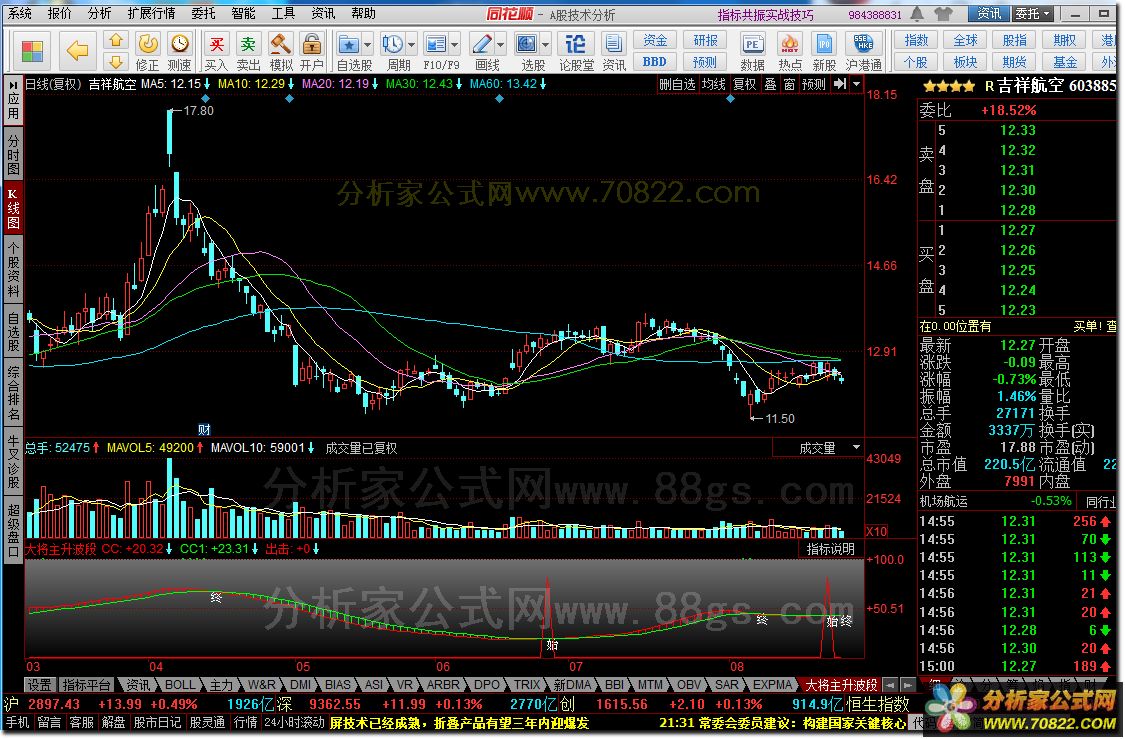Expand the F10/F9 dropdown arrow
Viewport: 1125px width, 739px height.
(x=455, y=44)
